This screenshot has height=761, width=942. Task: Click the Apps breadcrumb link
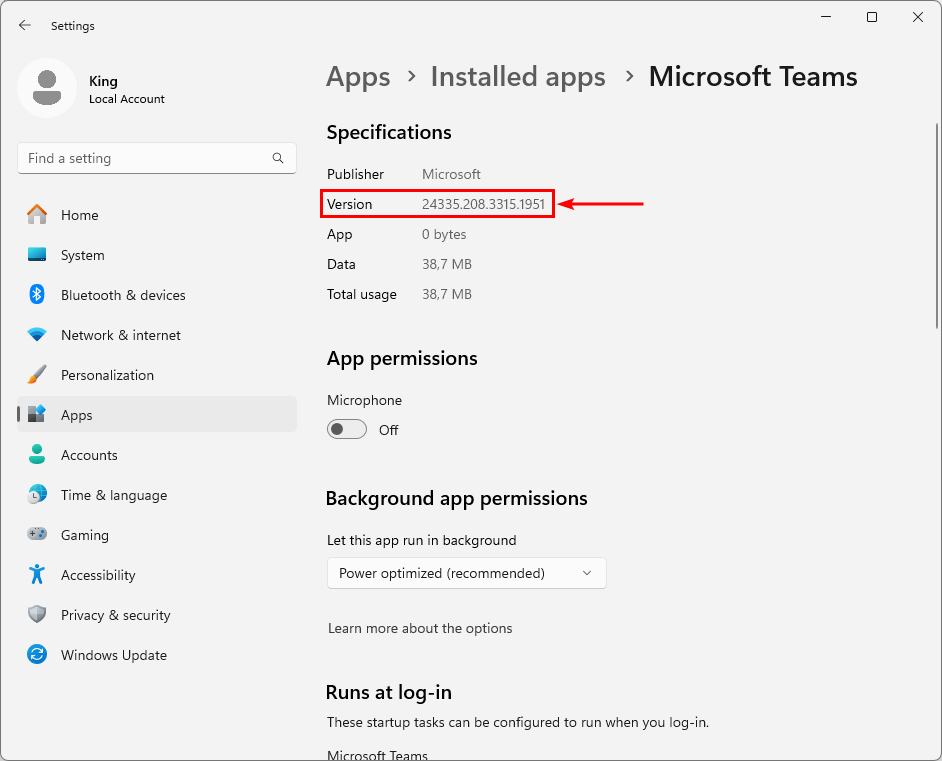click(x=358, y=77)
